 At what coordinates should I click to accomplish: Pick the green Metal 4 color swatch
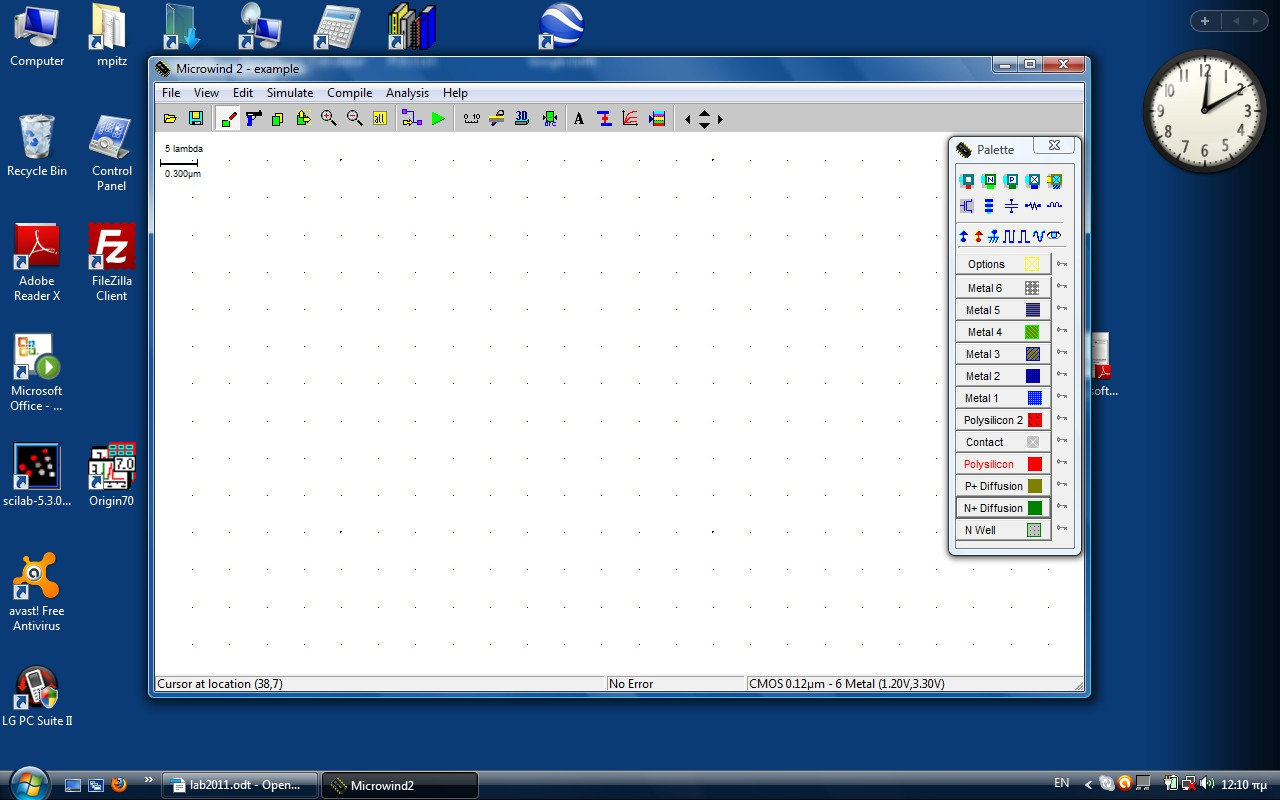click(1032, 332)
